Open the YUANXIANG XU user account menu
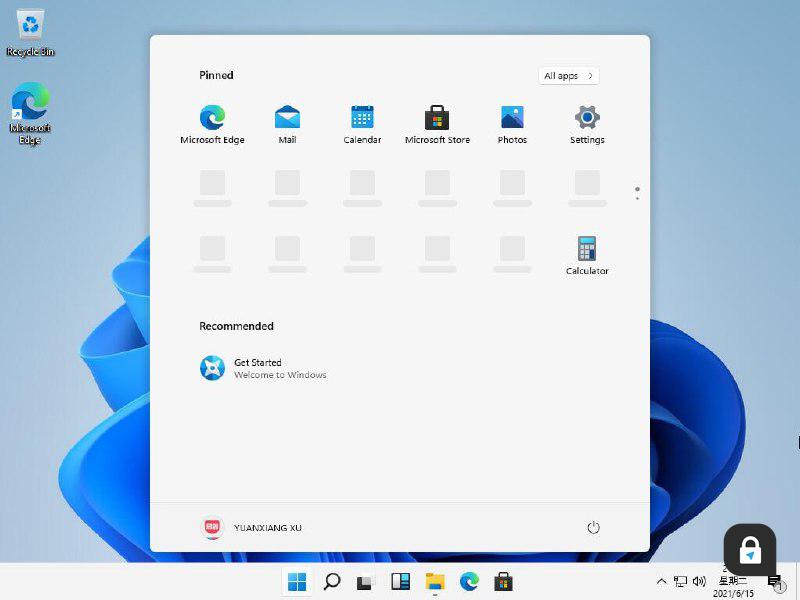The image size is (800, 600). click(x=251, y=528)
